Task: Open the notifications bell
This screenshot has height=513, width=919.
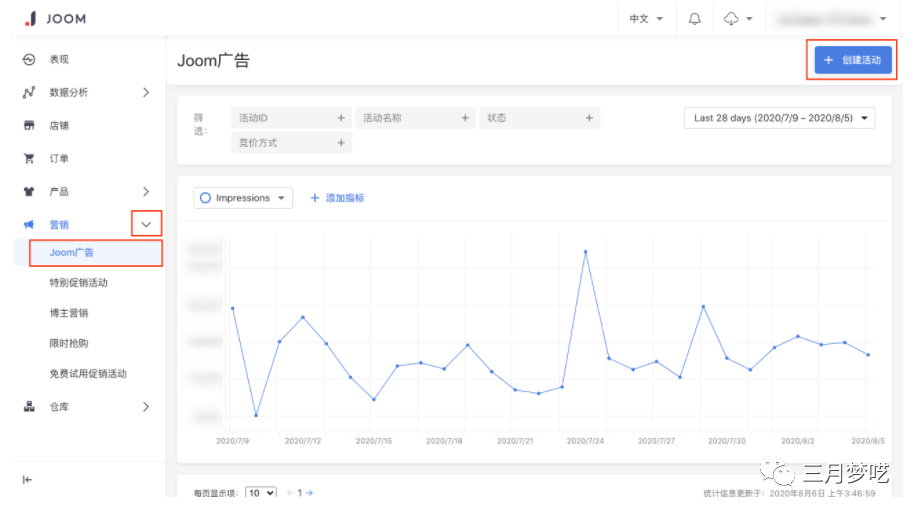Action: point(695,19)
